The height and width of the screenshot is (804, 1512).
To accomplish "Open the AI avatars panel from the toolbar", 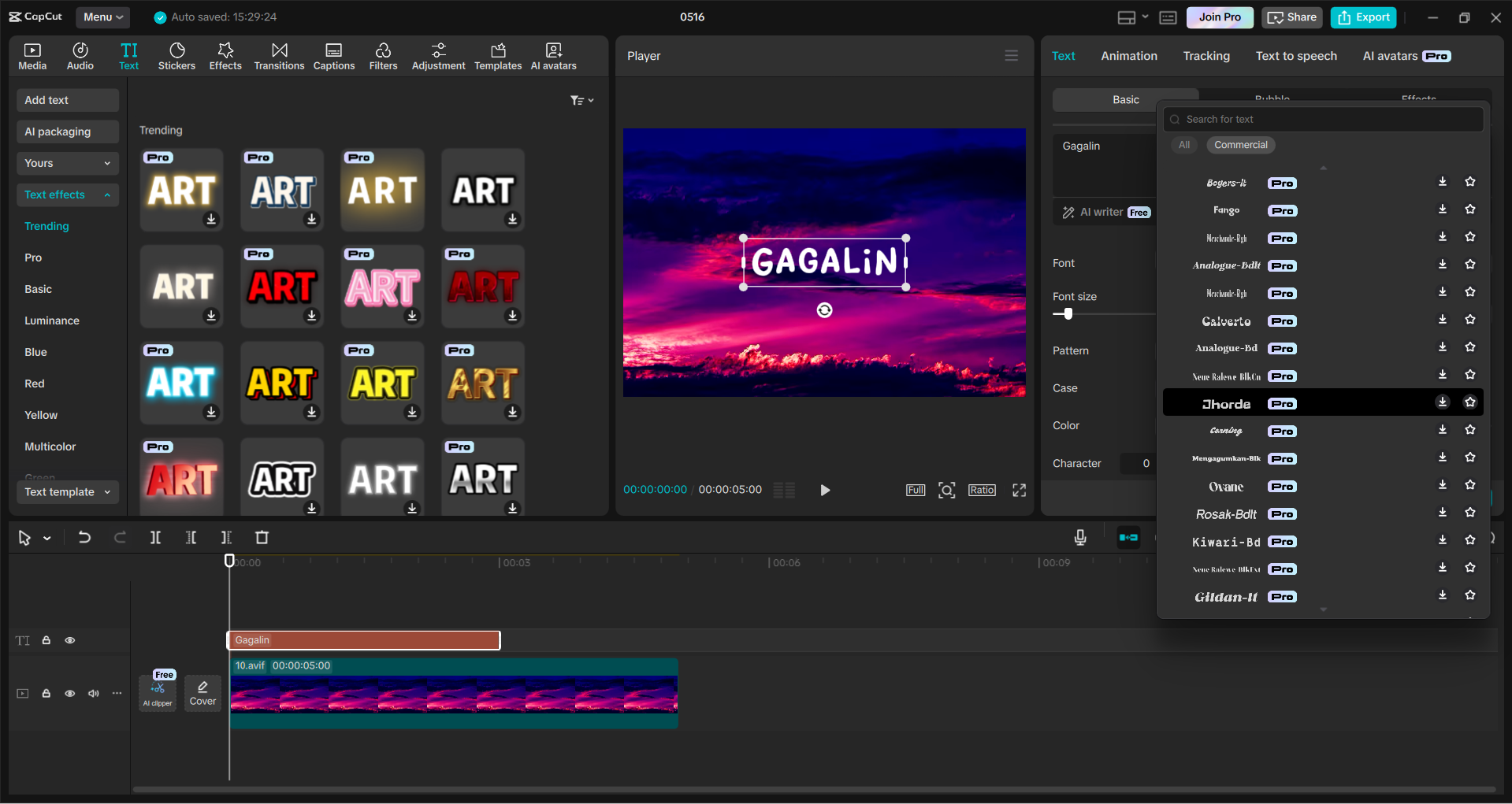I will (x=552, y=55).
